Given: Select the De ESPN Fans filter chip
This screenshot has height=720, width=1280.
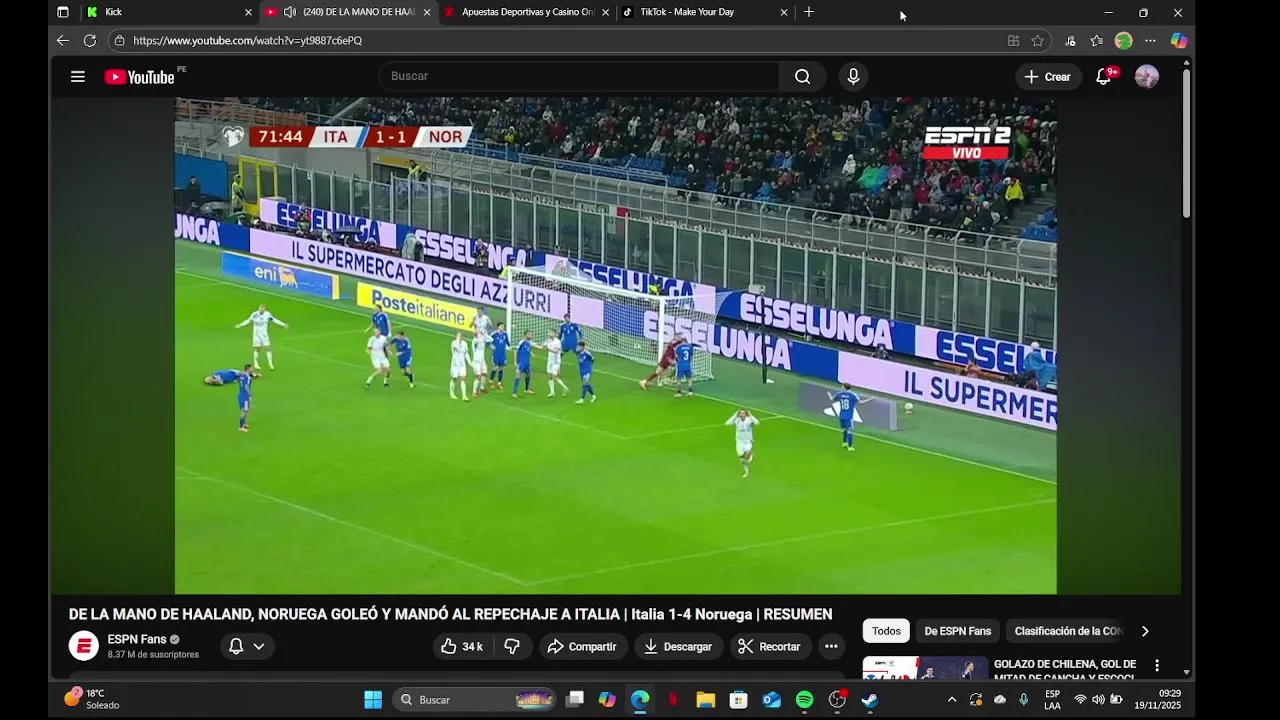Looking at the screenshot, I should 958,631.
